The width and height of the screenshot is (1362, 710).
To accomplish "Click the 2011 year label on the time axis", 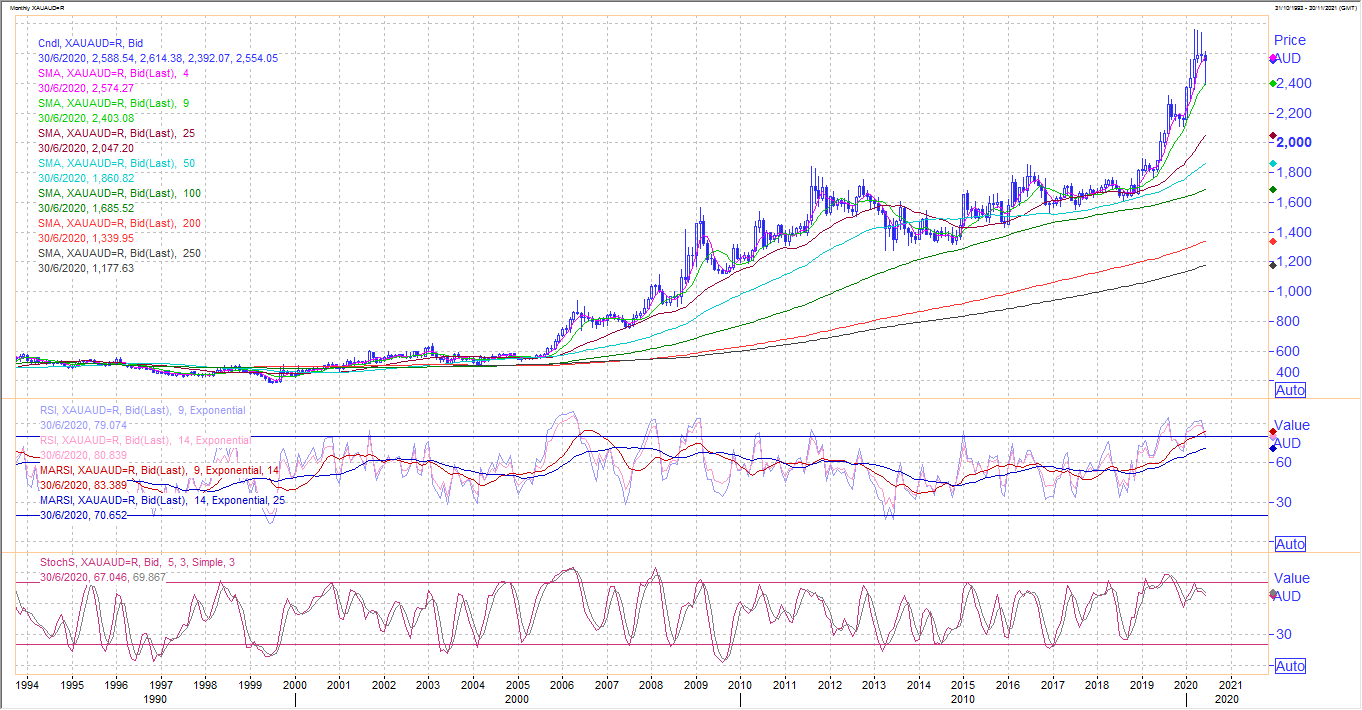I will [x=785, y=687].
